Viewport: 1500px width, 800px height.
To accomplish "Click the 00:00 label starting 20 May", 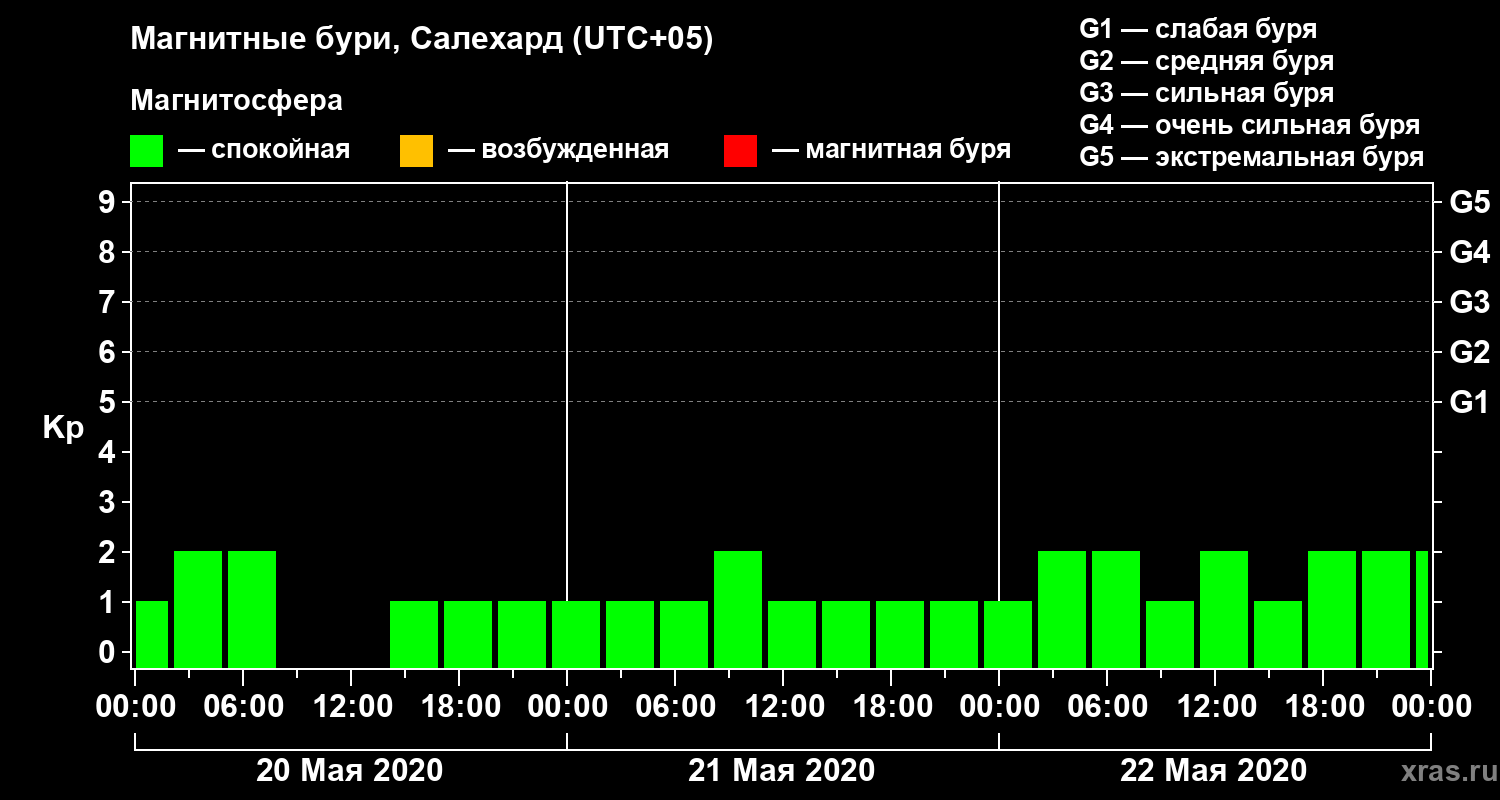I will tap(135, 707).
